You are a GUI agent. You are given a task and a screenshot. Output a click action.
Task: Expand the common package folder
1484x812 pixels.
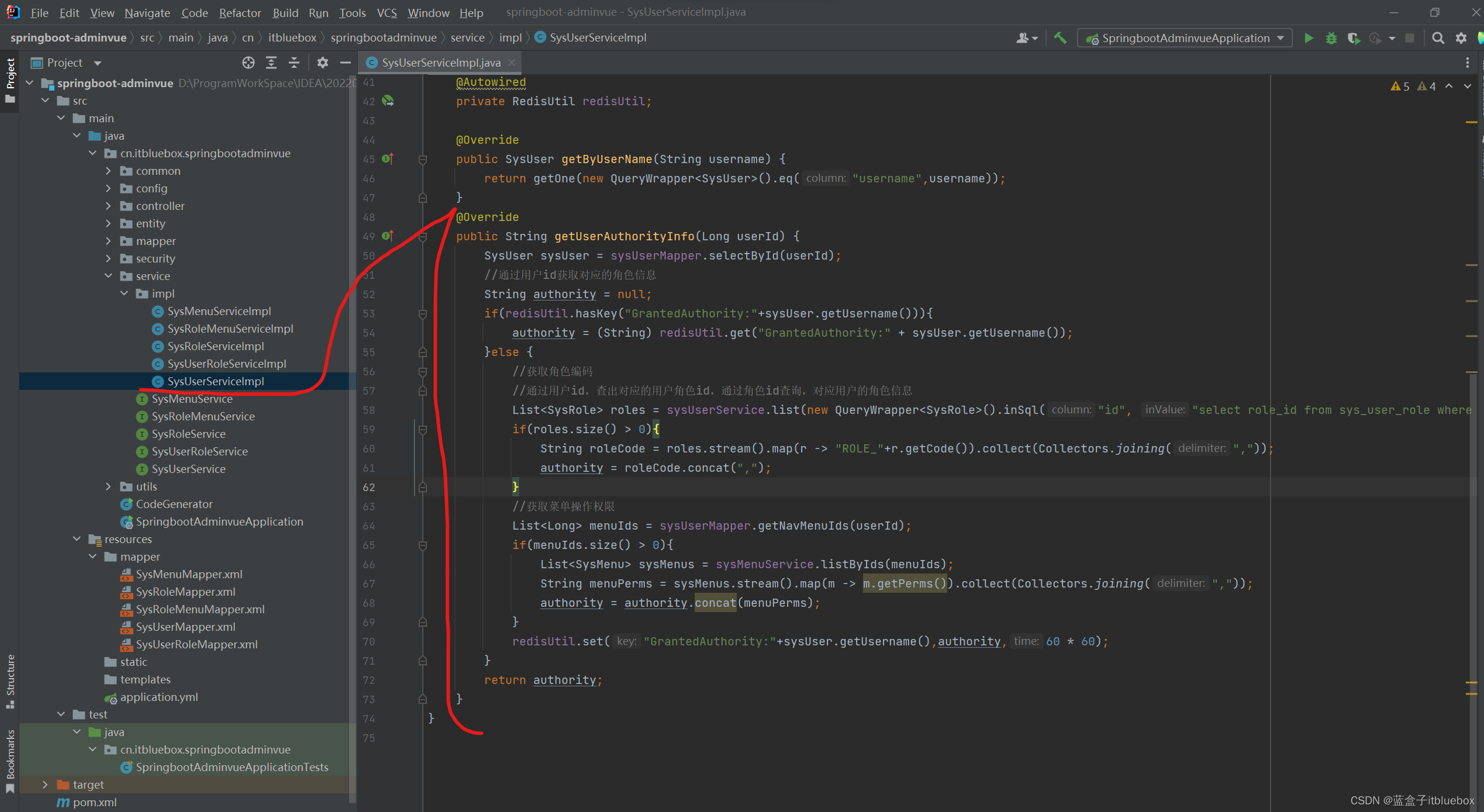click(x=108, y=171)
